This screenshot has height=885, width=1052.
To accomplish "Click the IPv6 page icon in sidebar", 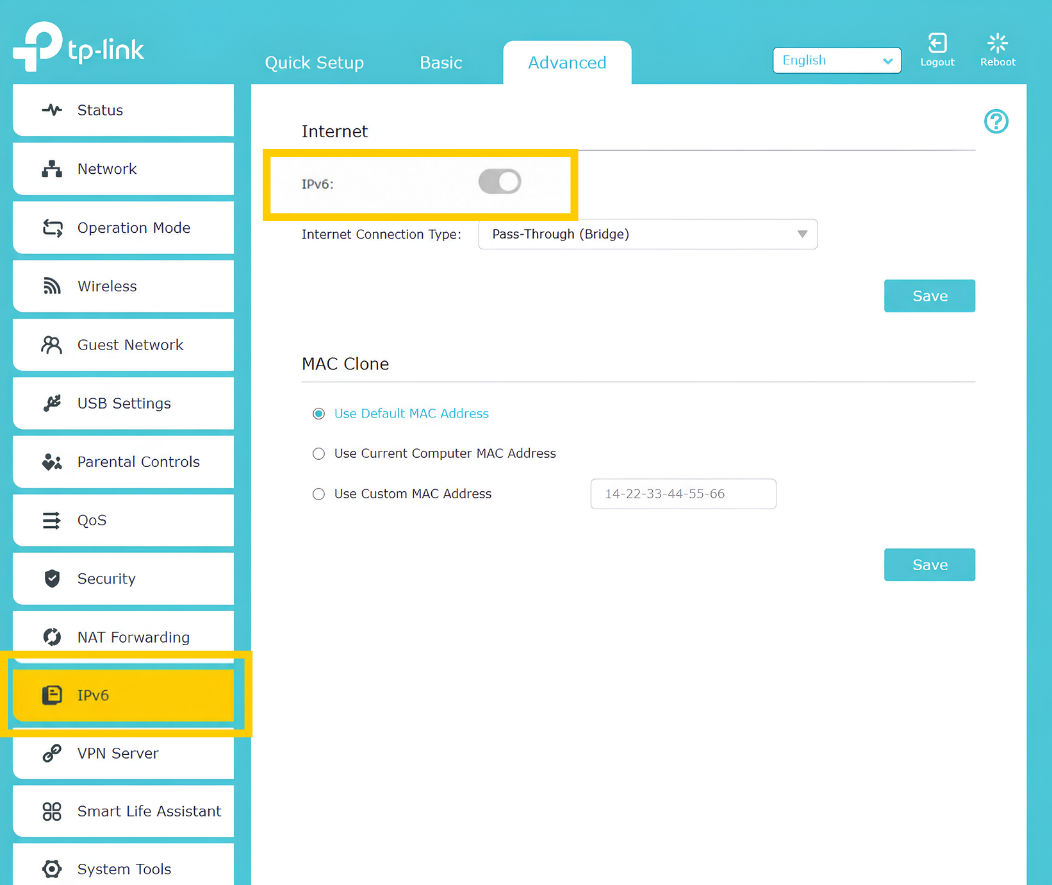I will pos(52,695).
